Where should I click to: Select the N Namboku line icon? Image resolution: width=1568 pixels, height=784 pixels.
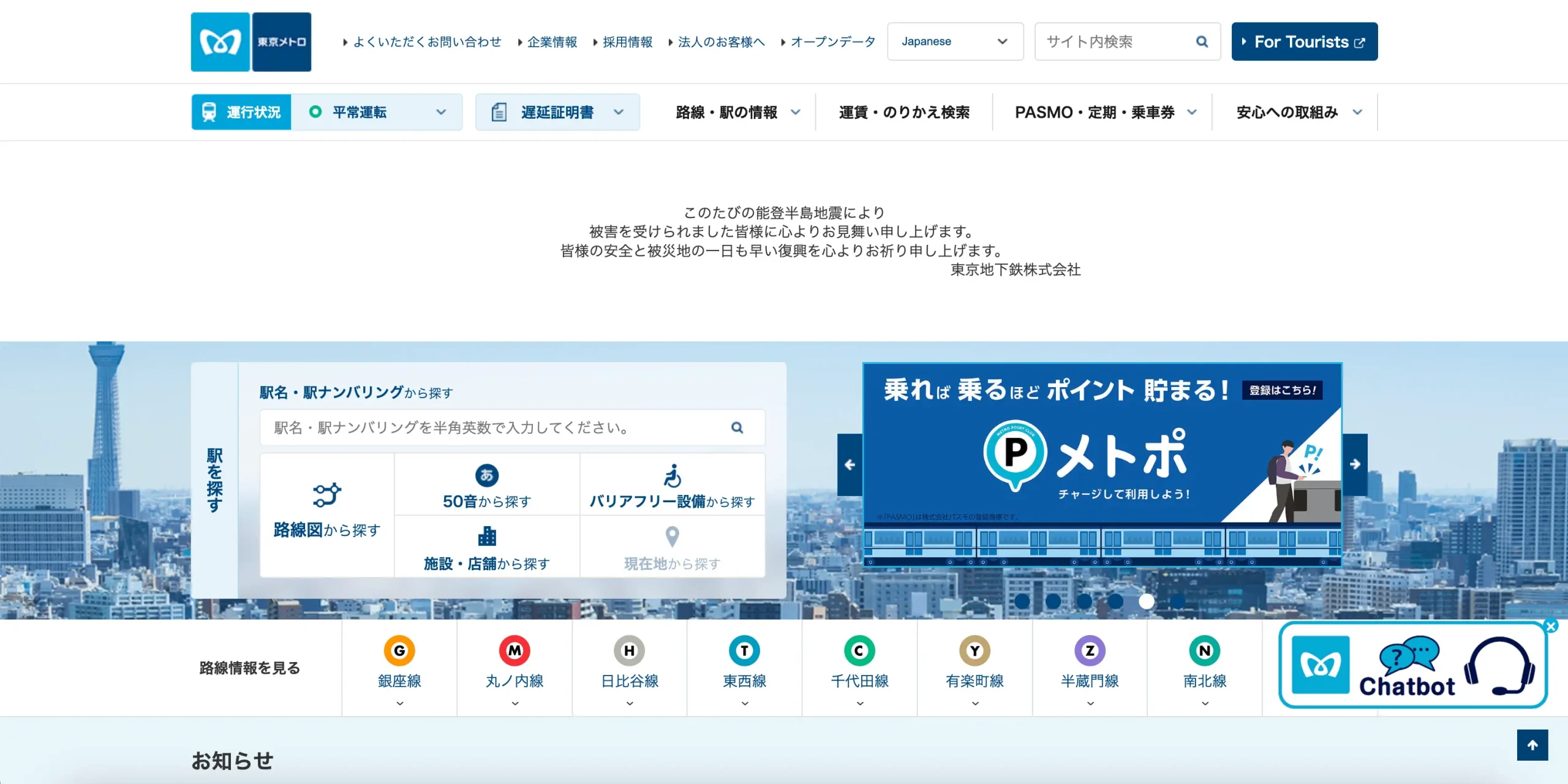(1205, 650)
